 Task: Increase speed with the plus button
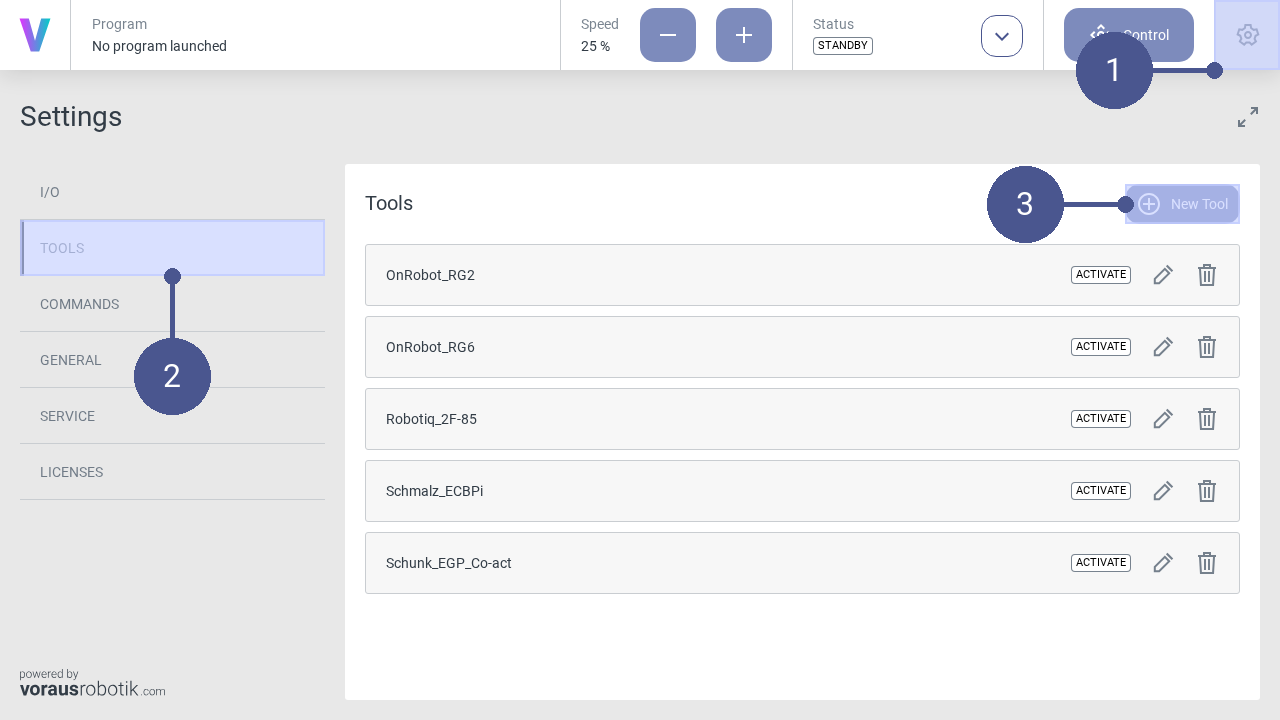coord(743,35)
